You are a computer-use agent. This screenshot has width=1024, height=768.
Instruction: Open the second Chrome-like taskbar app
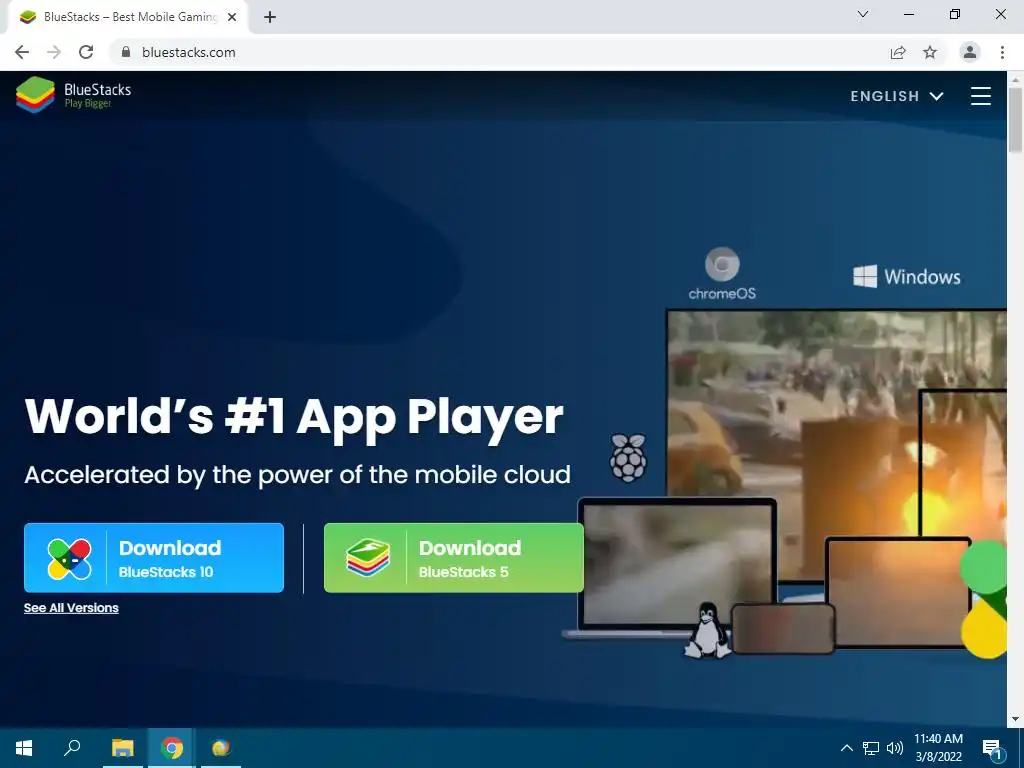pos(221,748)
